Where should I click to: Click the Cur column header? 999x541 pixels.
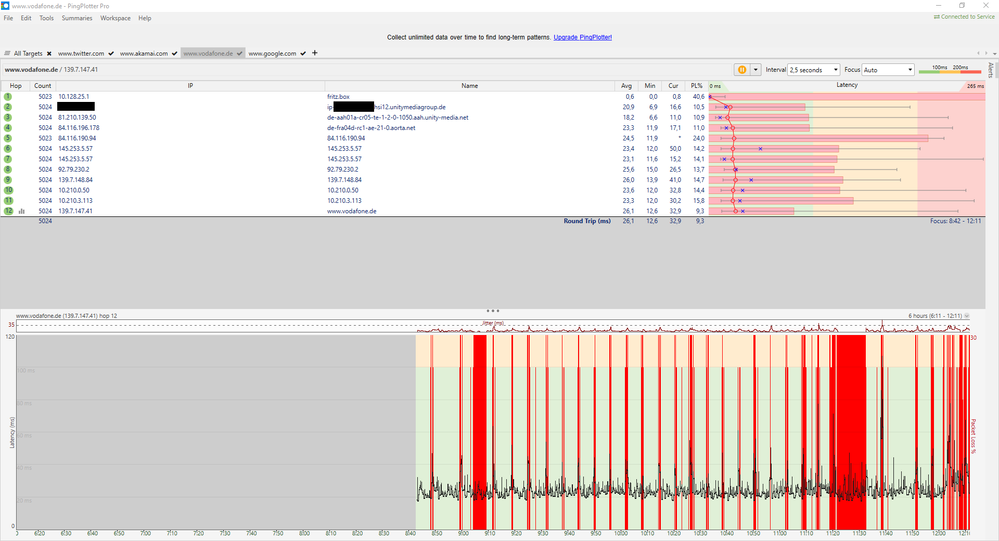tap(673, 85)
